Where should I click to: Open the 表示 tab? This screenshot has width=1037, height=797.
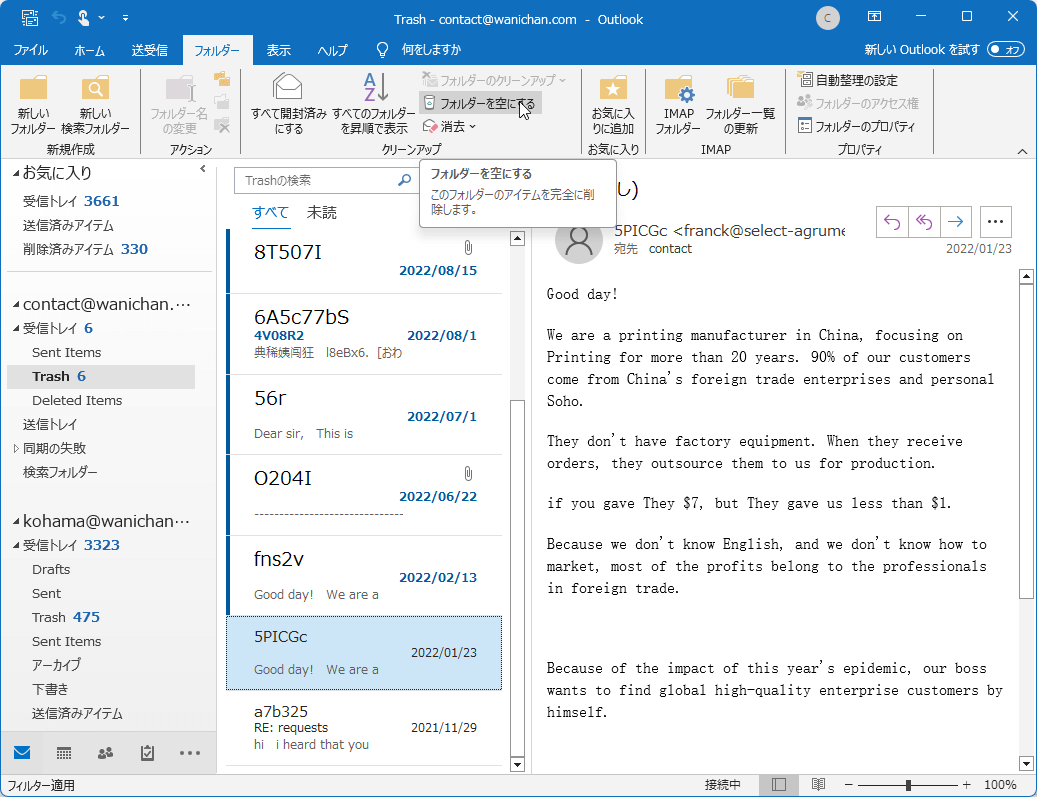click(x=278, y=50)
